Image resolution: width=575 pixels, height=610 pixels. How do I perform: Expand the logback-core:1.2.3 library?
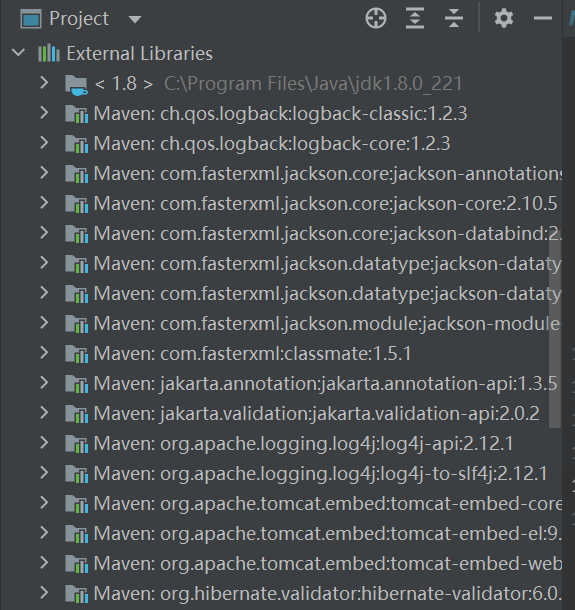click(44, 142)
